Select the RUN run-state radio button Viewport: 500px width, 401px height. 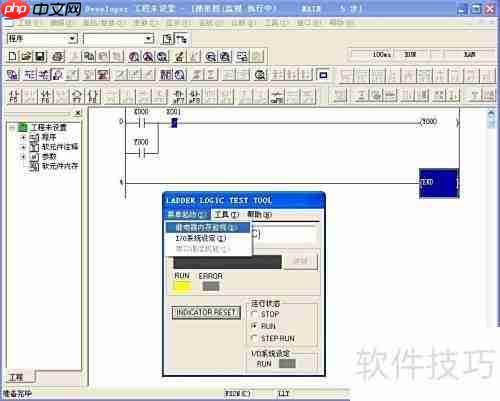point(254,326)
